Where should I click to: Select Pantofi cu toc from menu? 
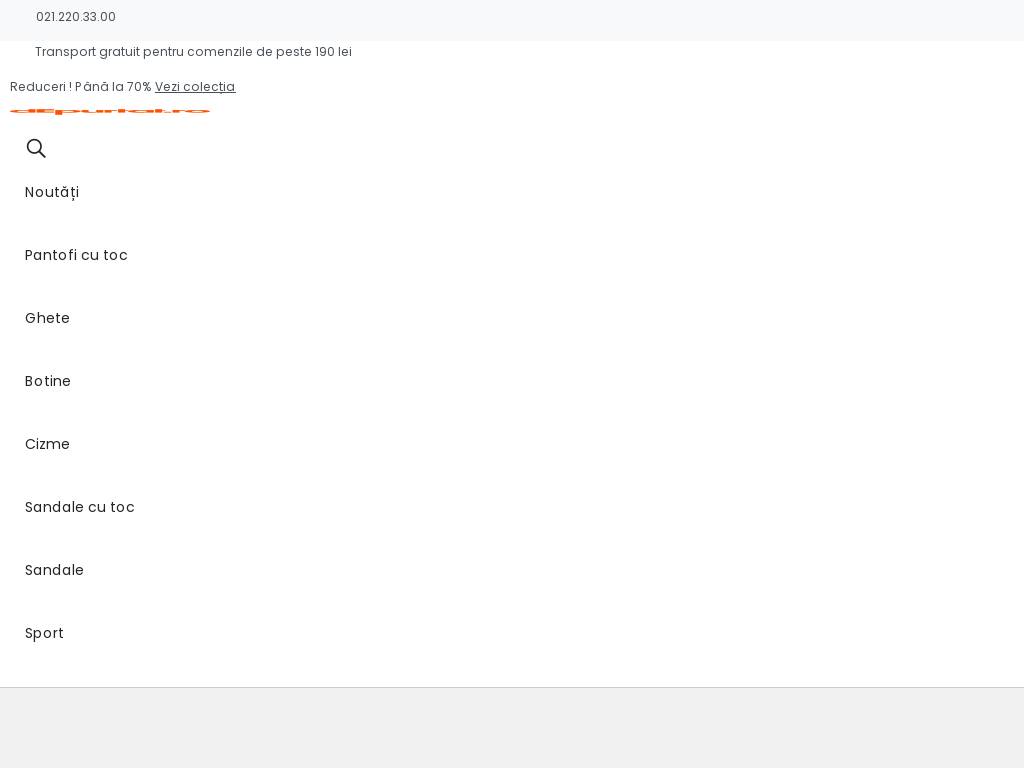[x=76, y=255]
